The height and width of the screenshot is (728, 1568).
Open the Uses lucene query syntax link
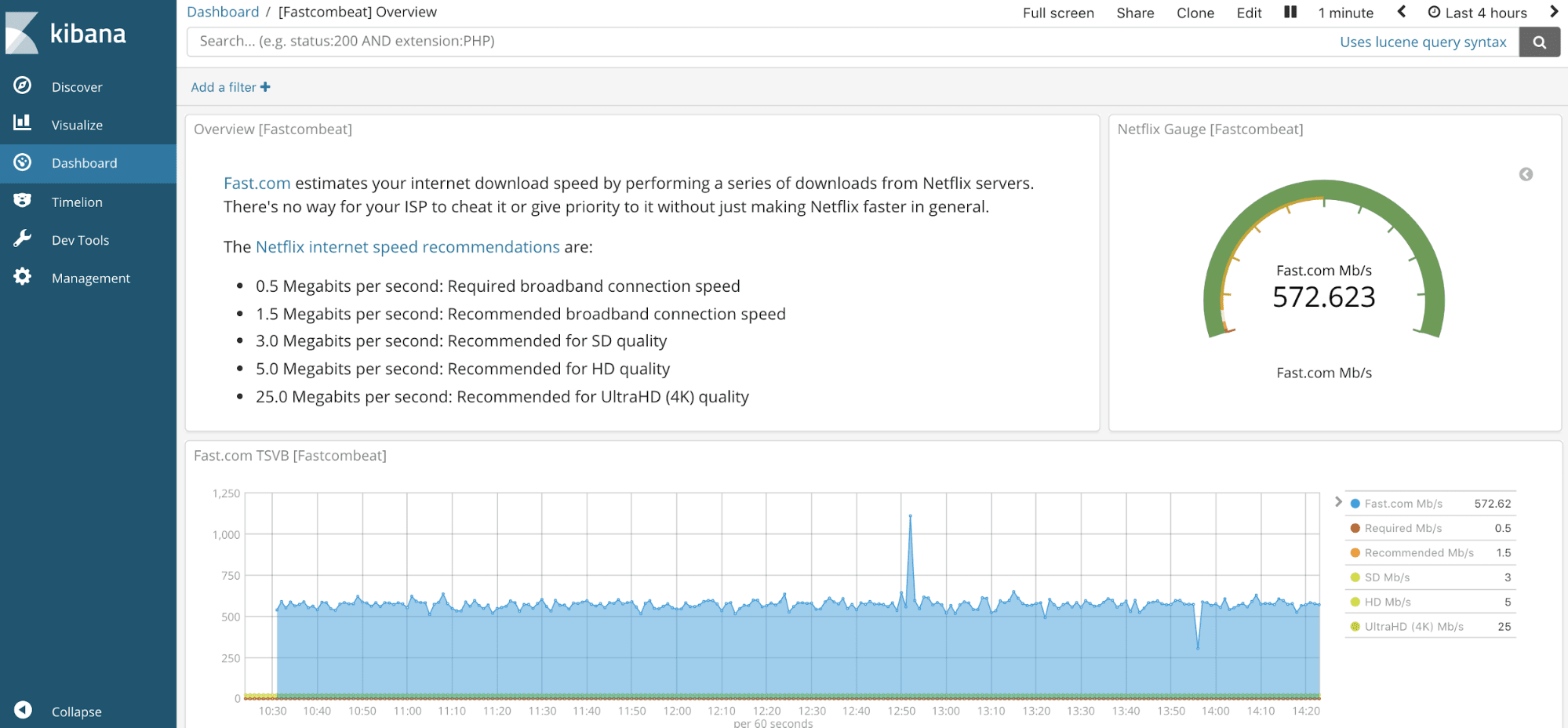1423,42
